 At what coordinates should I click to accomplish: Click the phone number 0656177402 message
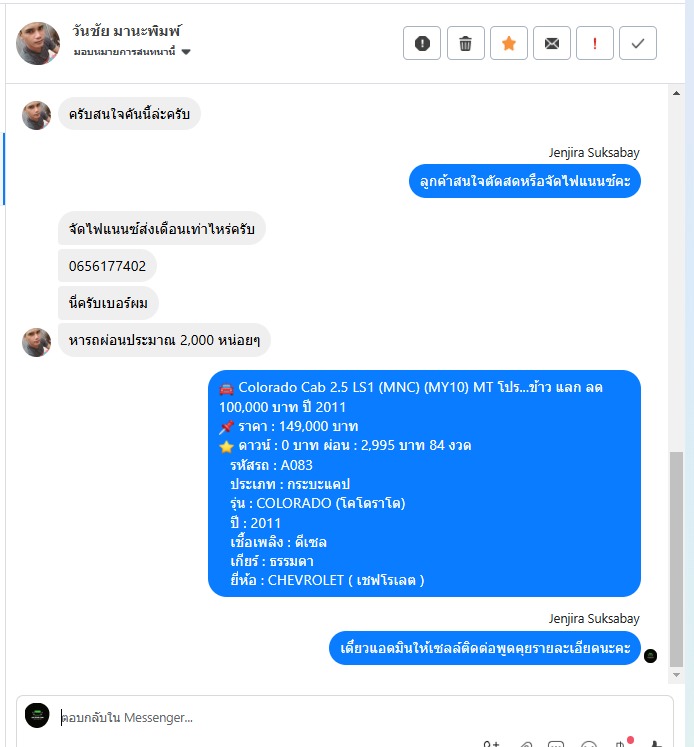107,266
